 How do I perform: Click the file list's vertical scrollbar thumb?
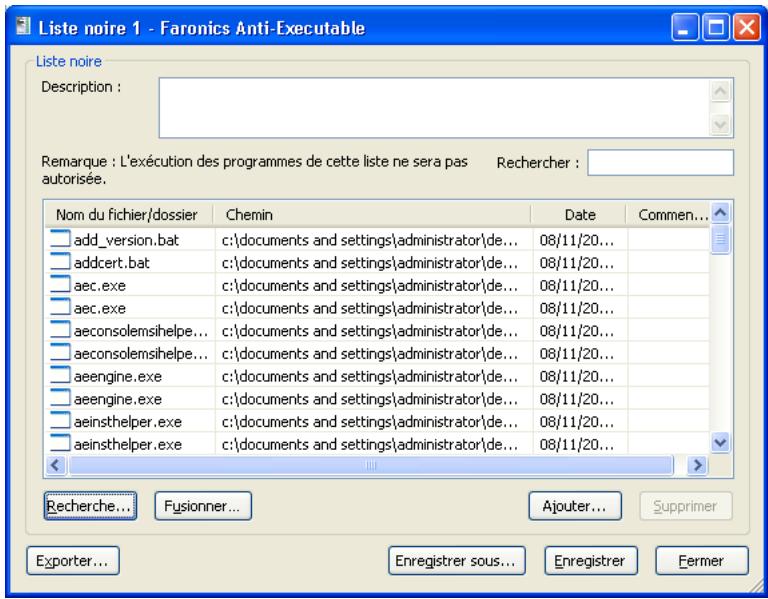[x=720, y=239]
